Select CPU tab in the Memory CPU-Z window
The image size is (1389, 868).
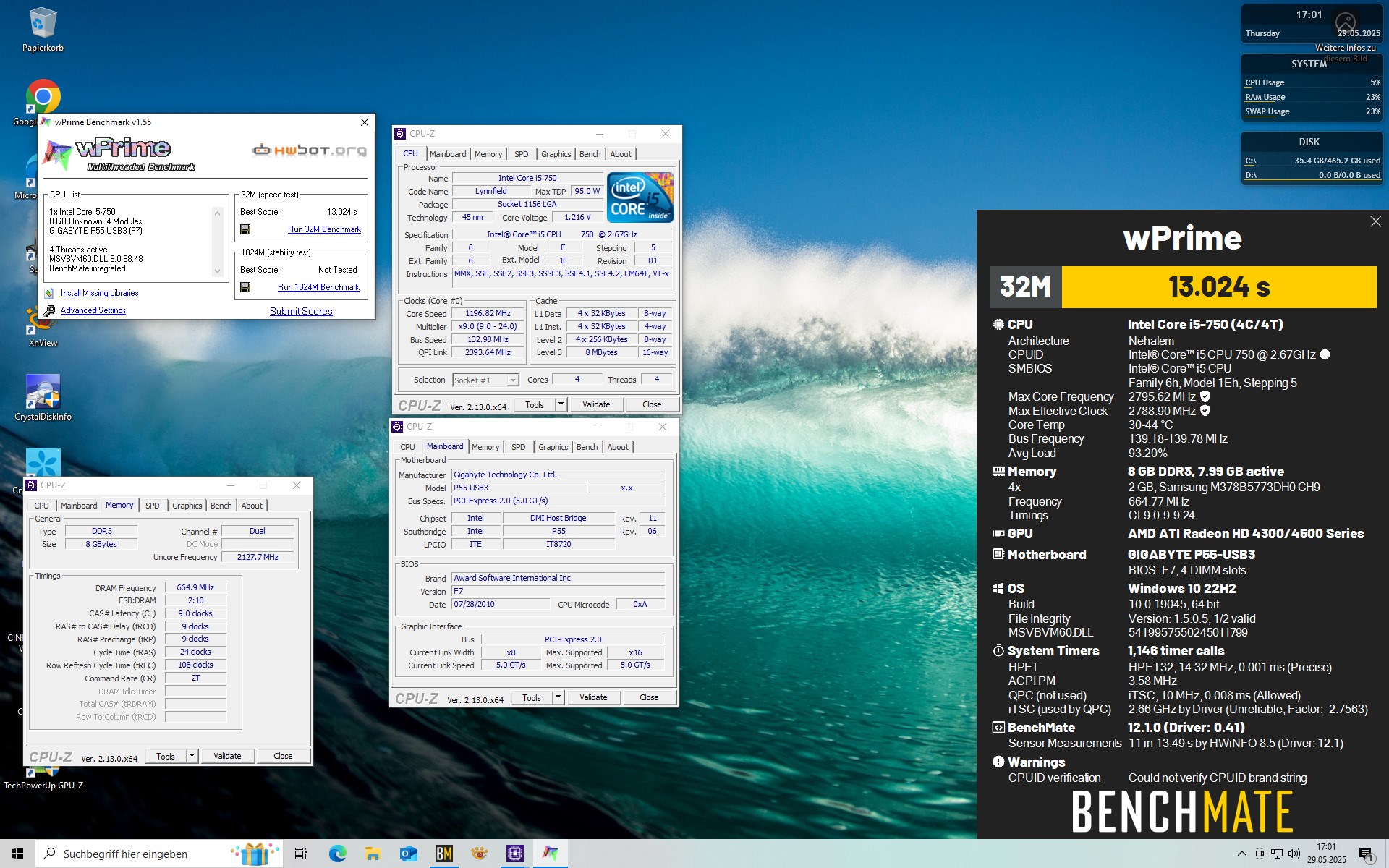[x=42, y=506]
